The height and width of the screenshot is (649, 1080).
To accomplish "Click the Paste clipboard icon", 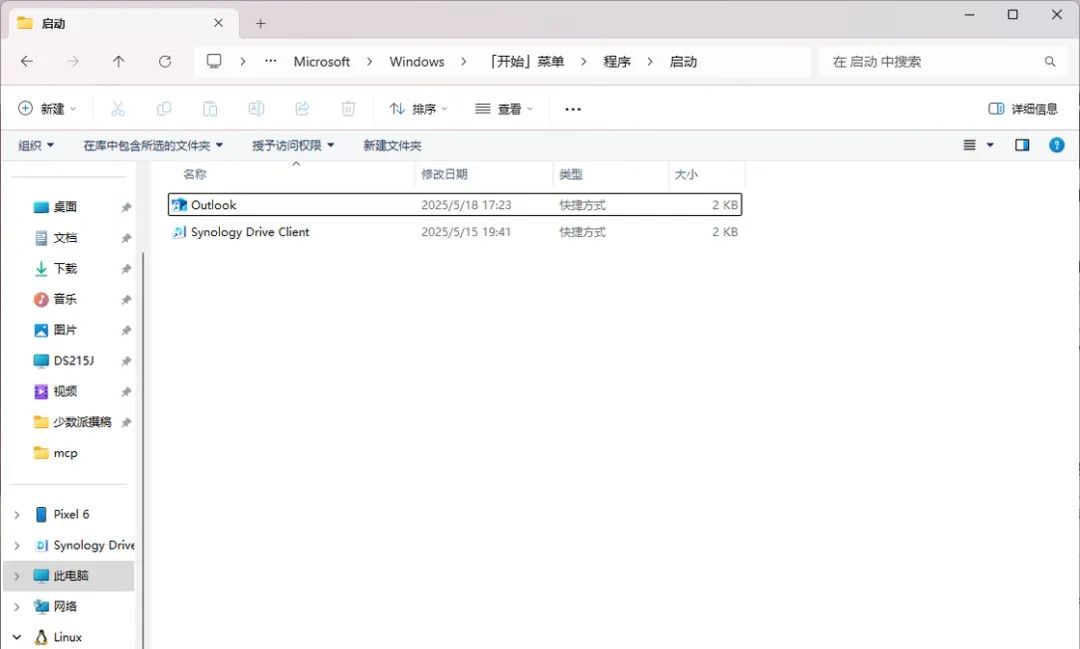I will 210,108.
